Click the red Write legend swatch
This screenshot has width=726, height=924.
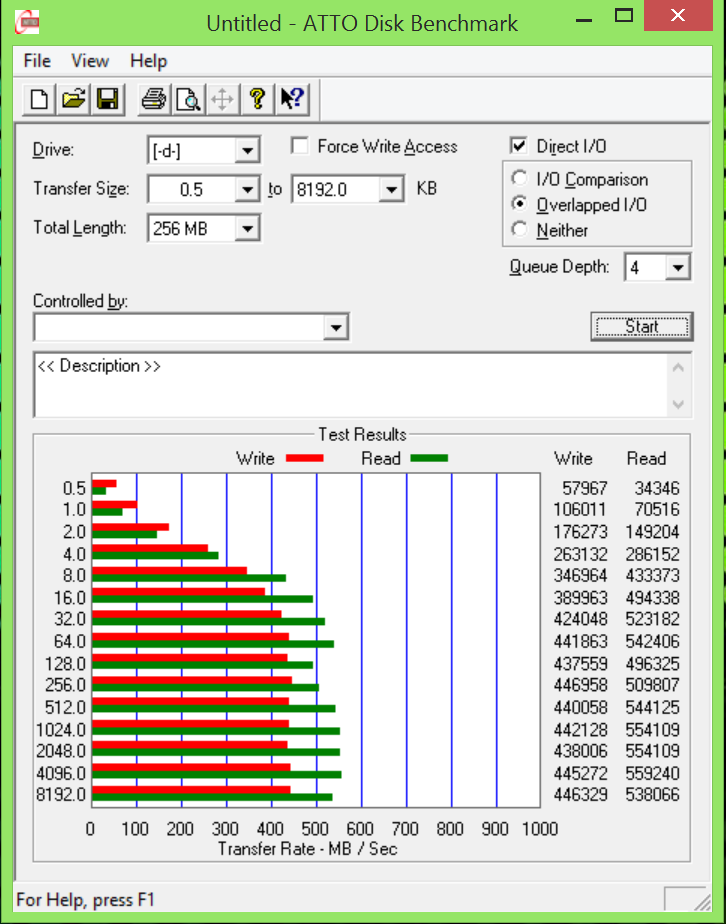pyautogui.click(x=304, y=459)
